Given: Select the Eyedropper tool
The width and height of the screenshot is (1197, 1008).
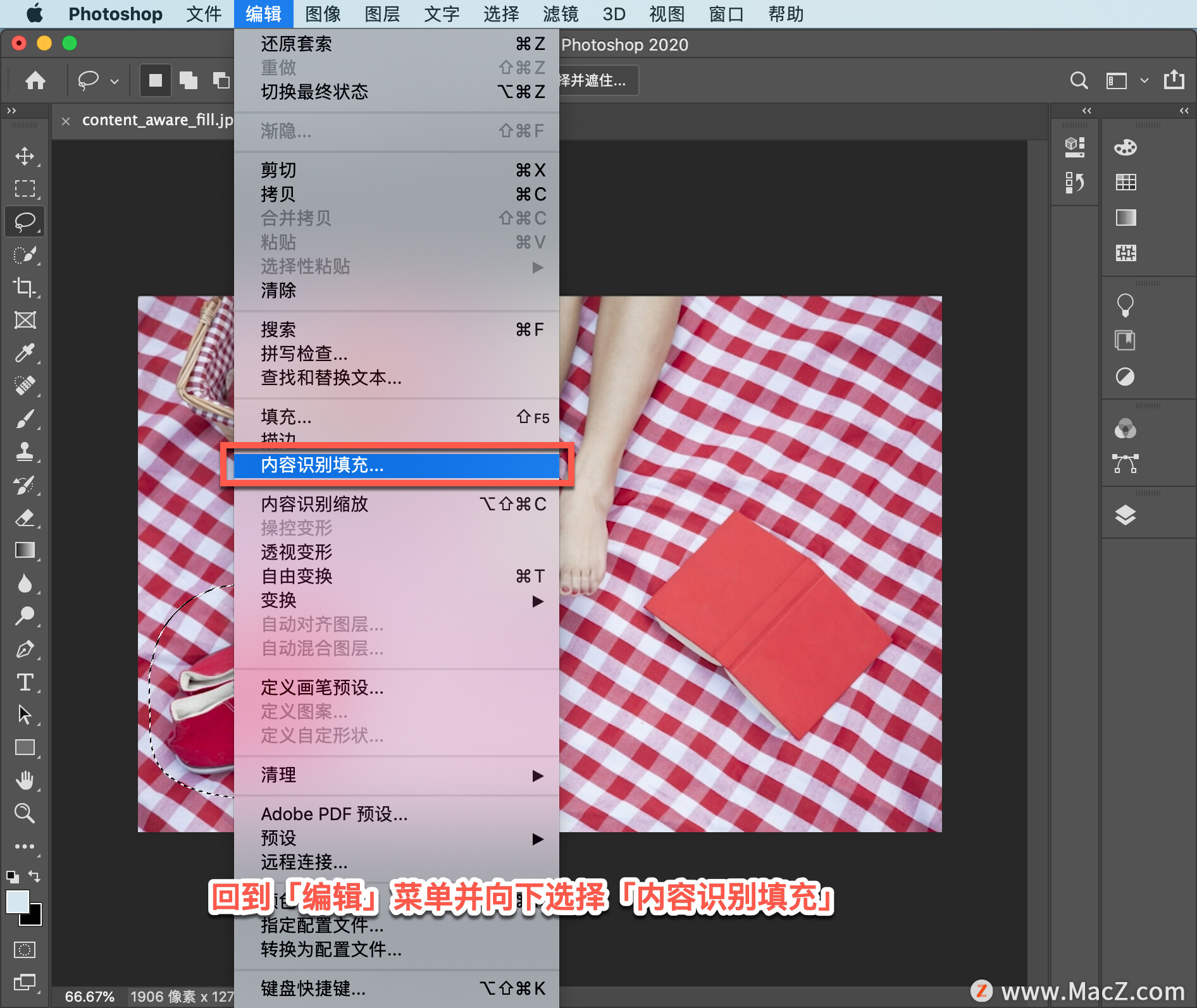Looking at the screenshot, I should 25,352.
